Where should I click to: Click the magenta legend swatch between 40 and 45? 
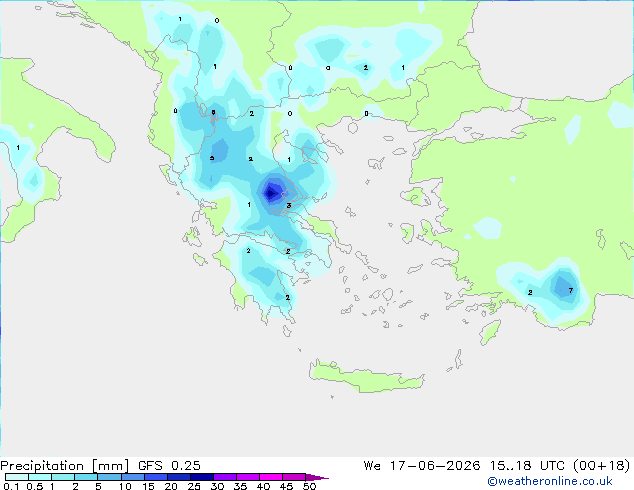(271, 477)
